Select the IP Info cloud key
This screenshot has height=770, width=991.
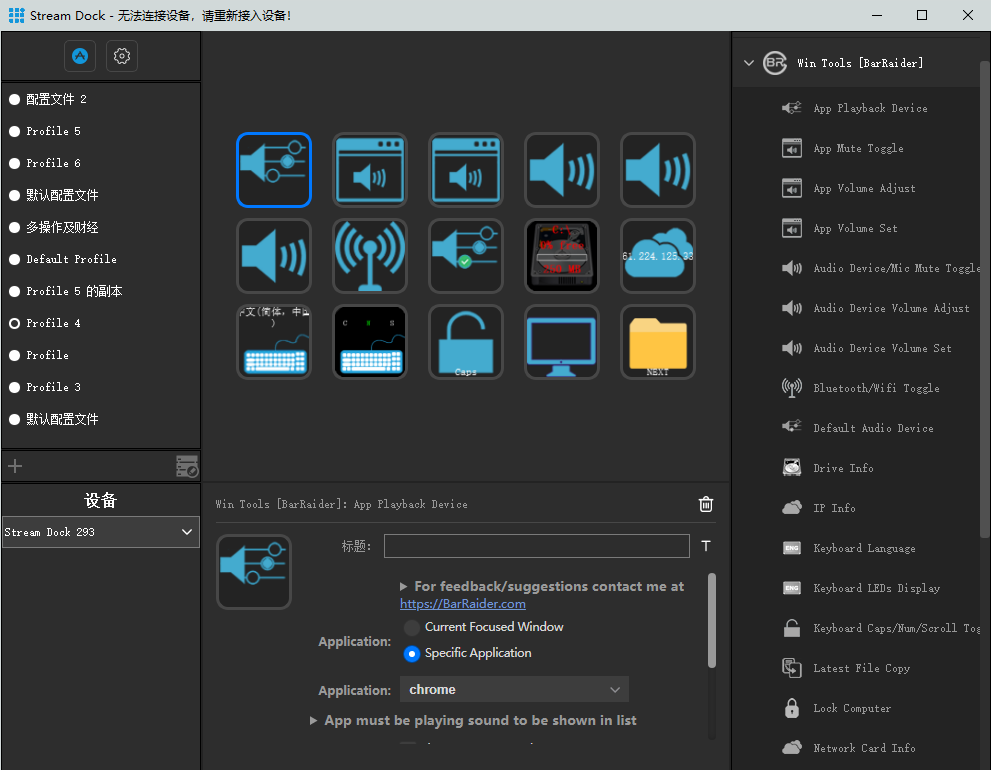point(657,256)
